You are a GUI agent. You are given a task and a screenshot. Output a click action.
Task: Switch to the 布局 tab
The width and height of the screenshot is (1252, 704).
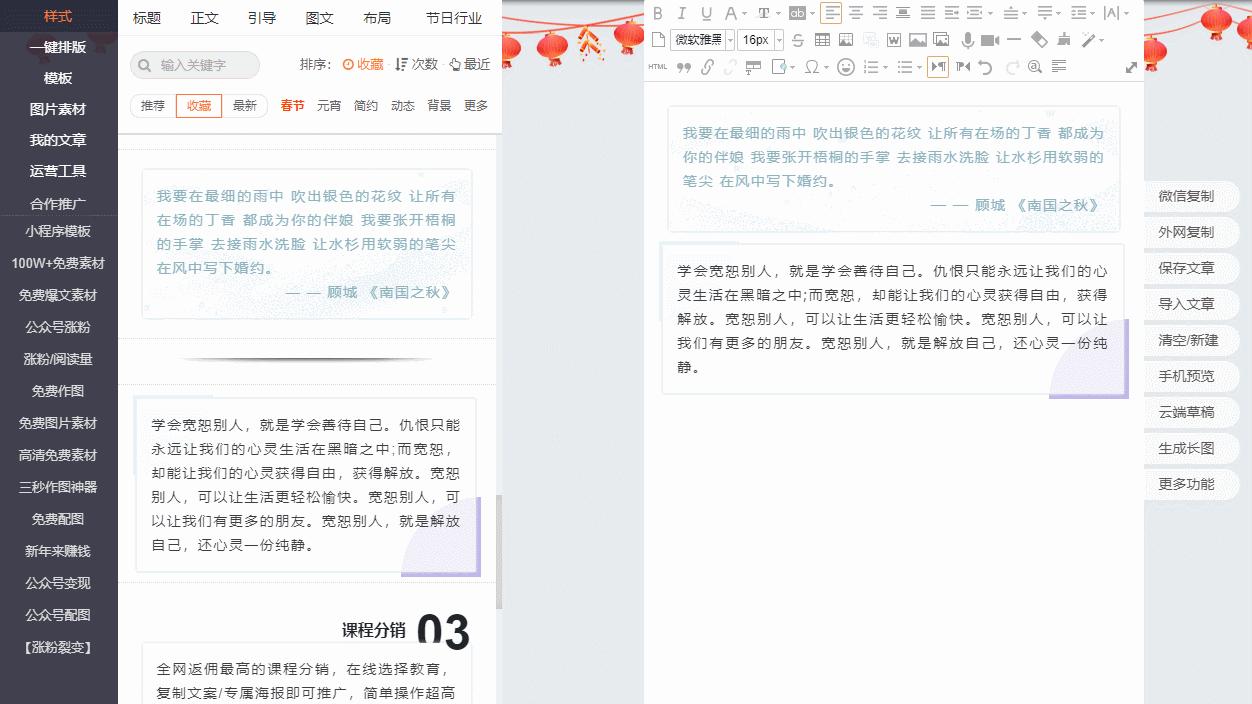[x=377, y=17]
